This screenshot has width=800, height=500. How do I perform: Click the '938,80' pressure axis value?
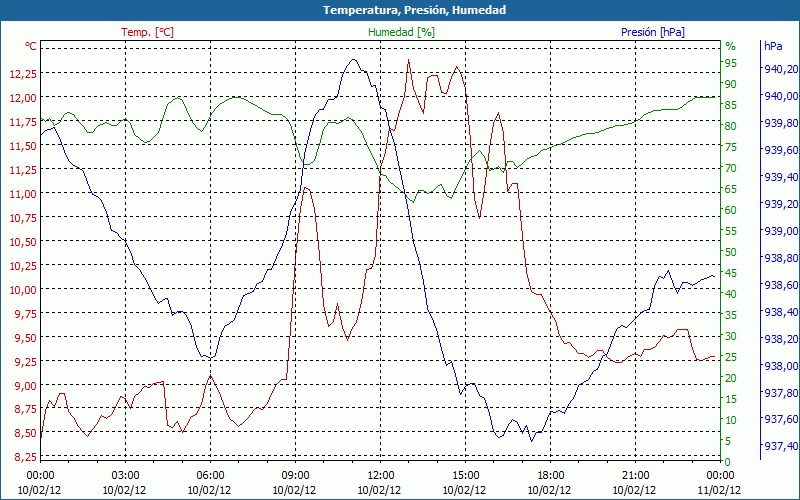(779, 258)
